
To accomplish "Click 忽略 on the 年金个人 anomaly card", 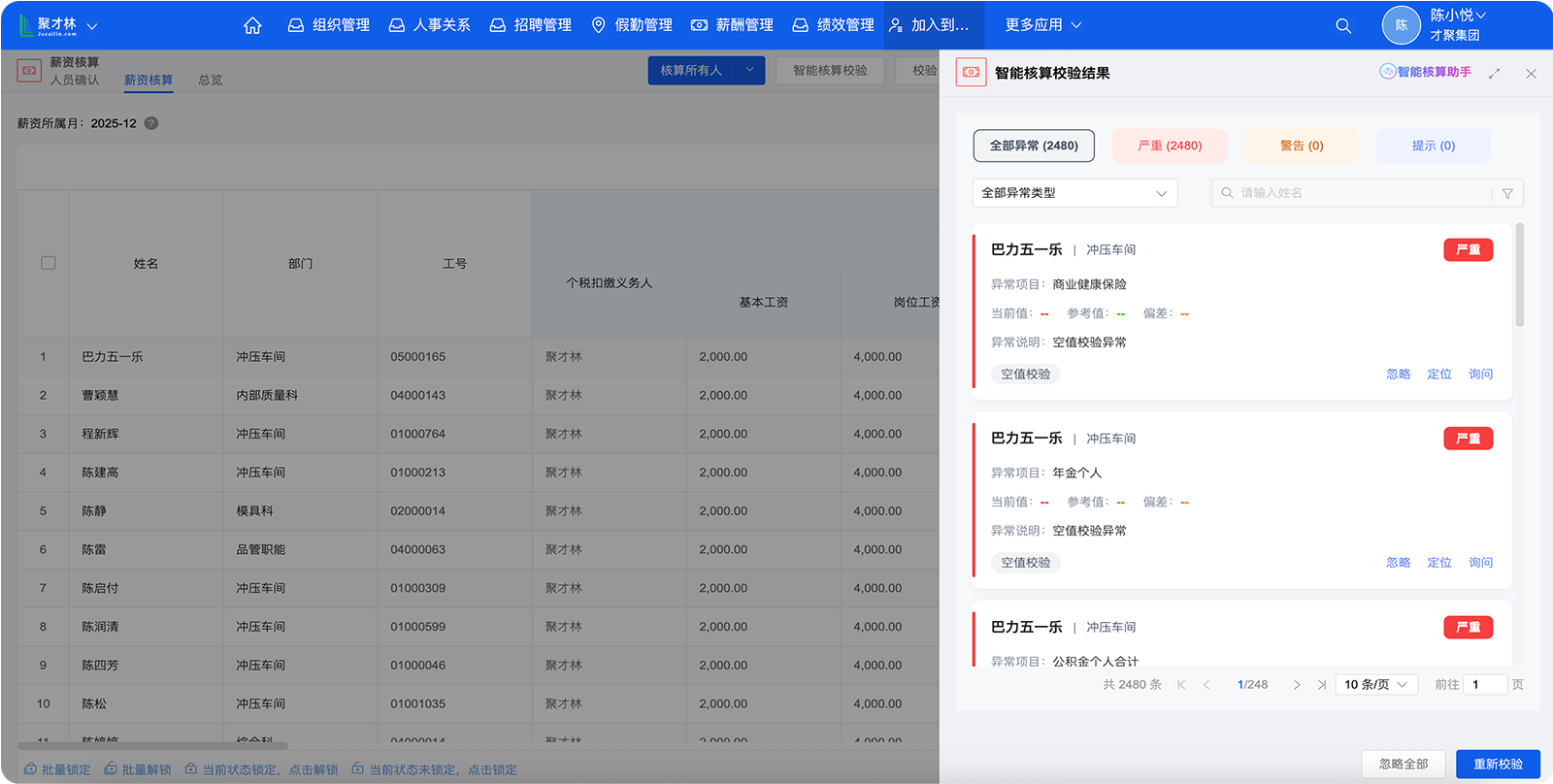I will [1399, 562].
